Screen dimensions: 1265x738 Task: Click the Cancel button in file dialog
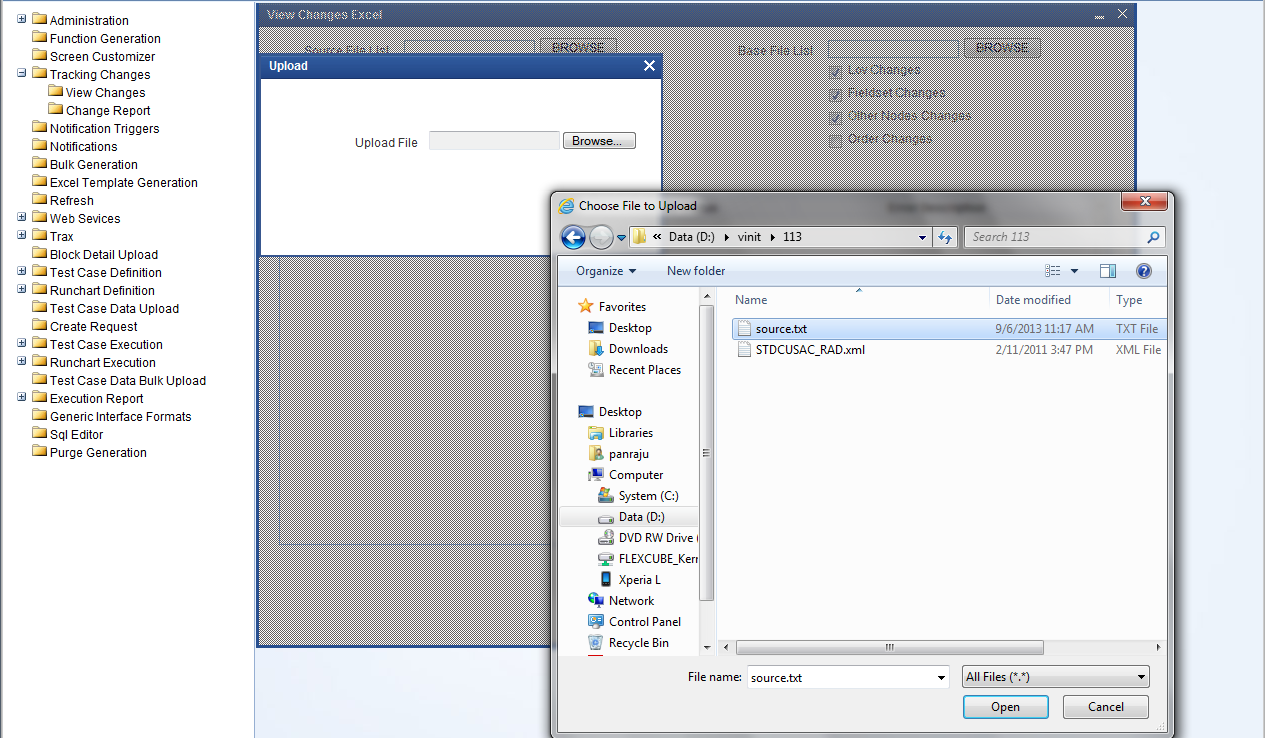point(1106,707)
